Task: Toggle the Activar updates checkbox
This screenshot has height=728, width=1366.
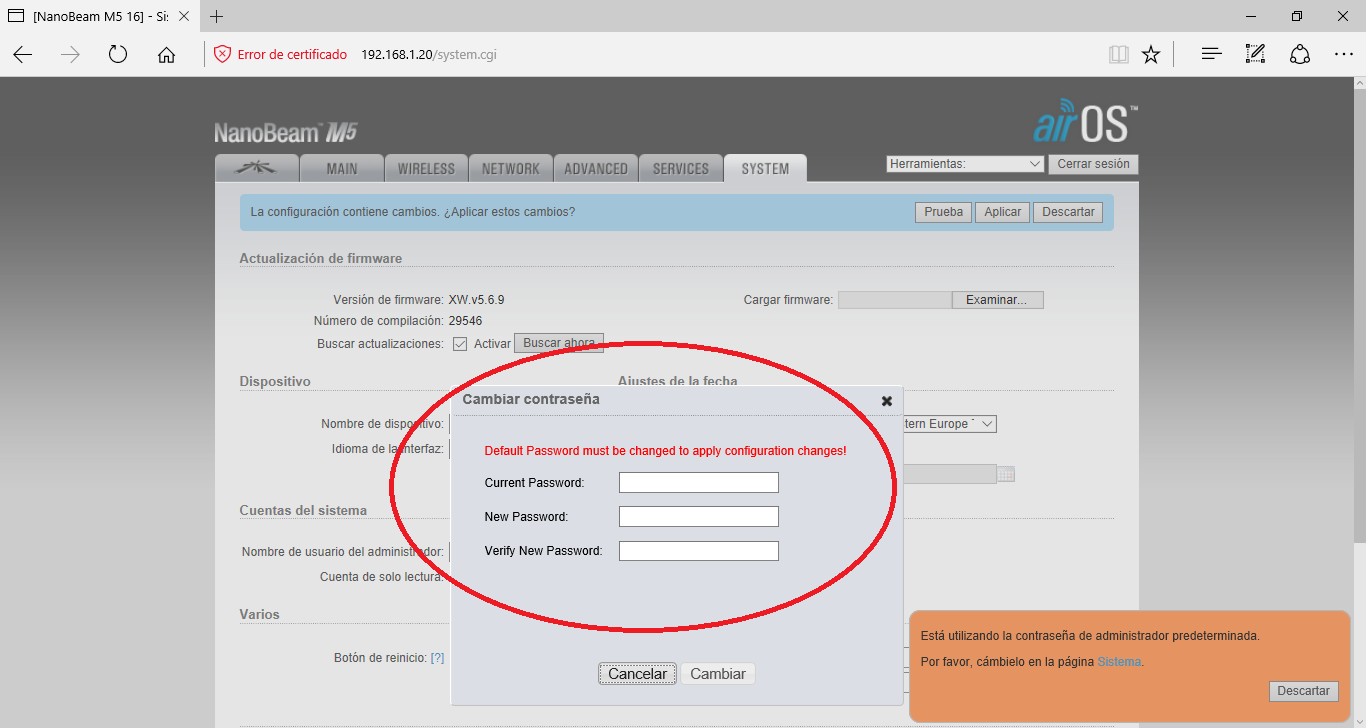Action: [460, 344]
